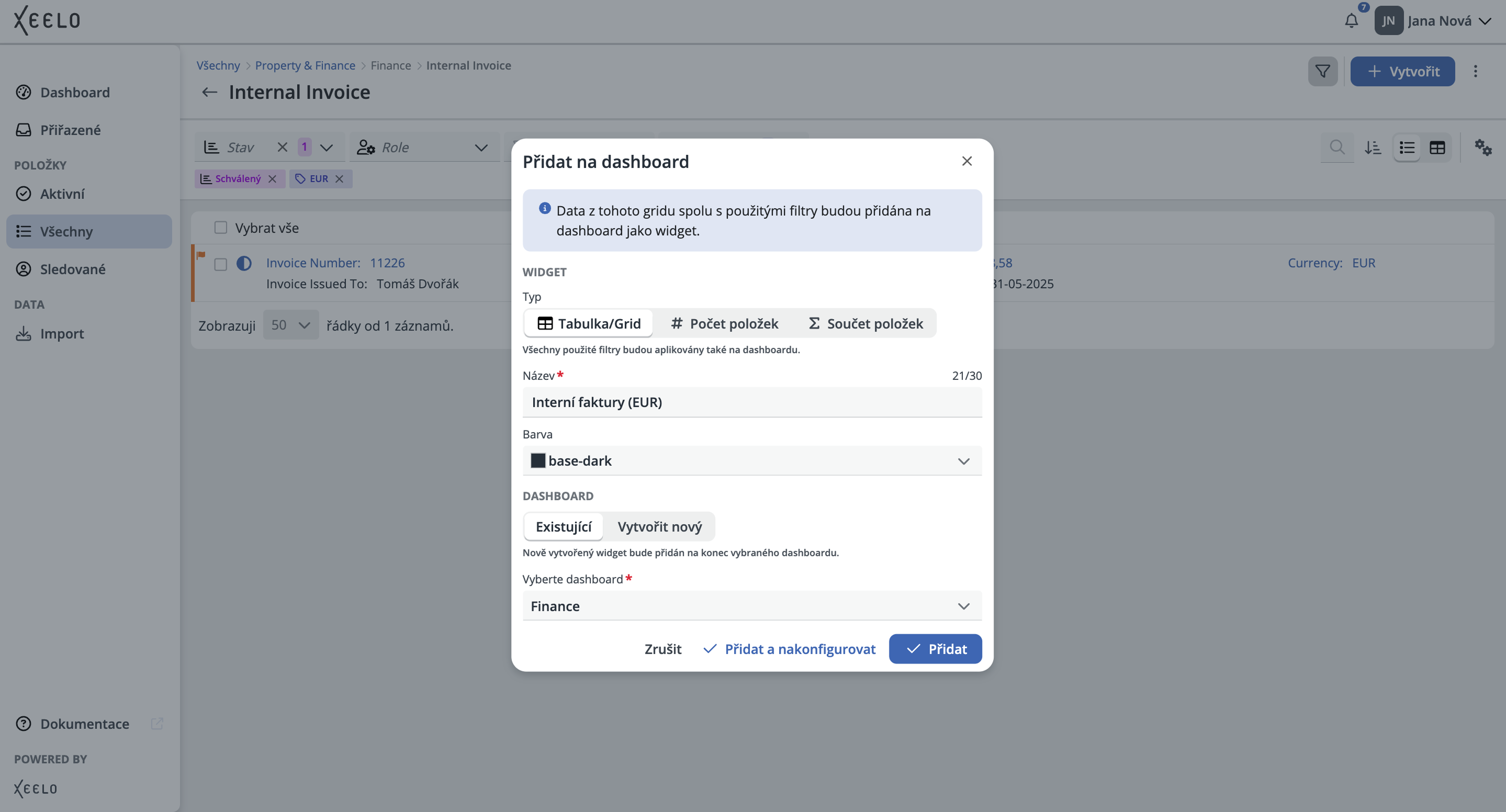Expand the Role filter dropdown

pyautogui.click(x=481, y=148)
